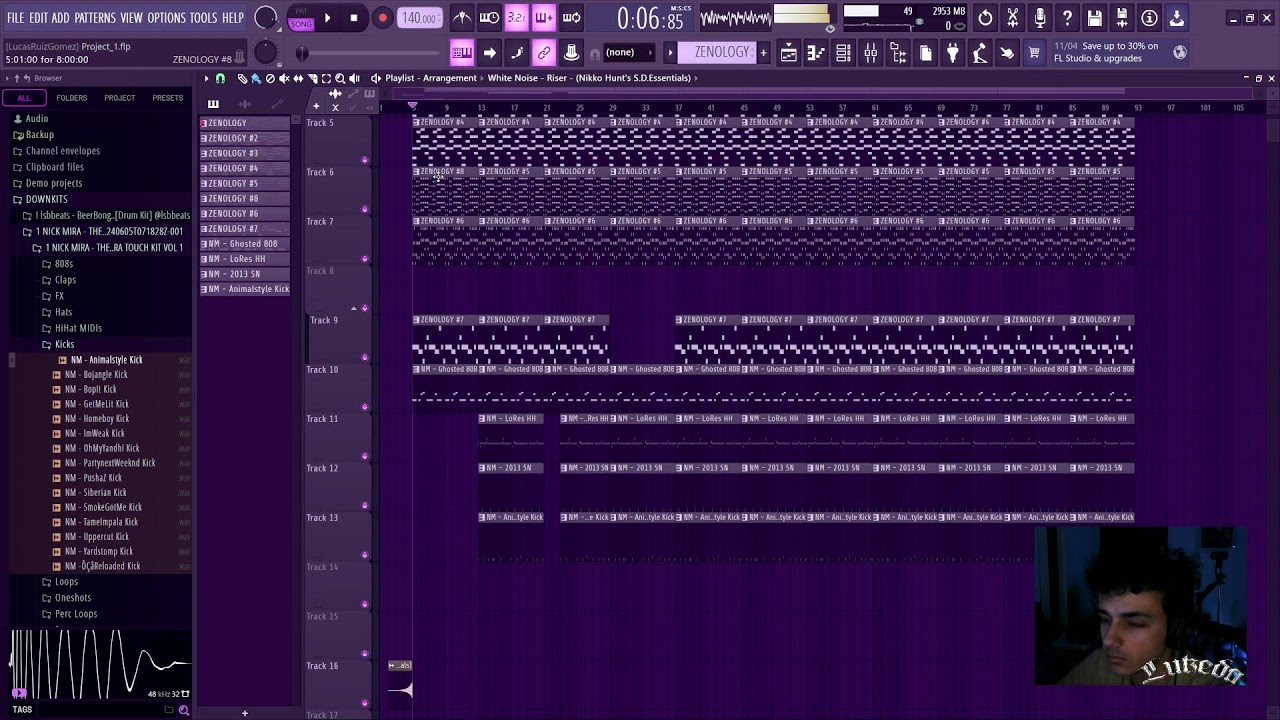The image size is (1280, 720).
Task: Arm the red Record button
Action: (382, 18)
